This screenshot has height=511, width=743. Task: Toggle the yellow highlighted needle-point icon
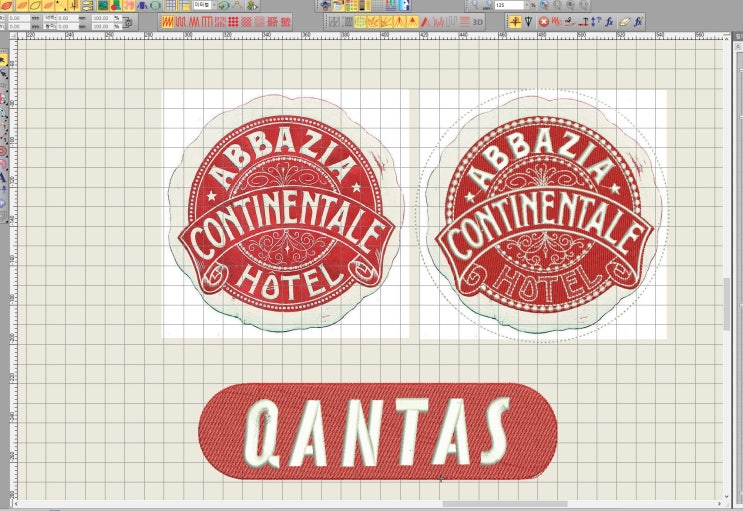pos(516,22)
